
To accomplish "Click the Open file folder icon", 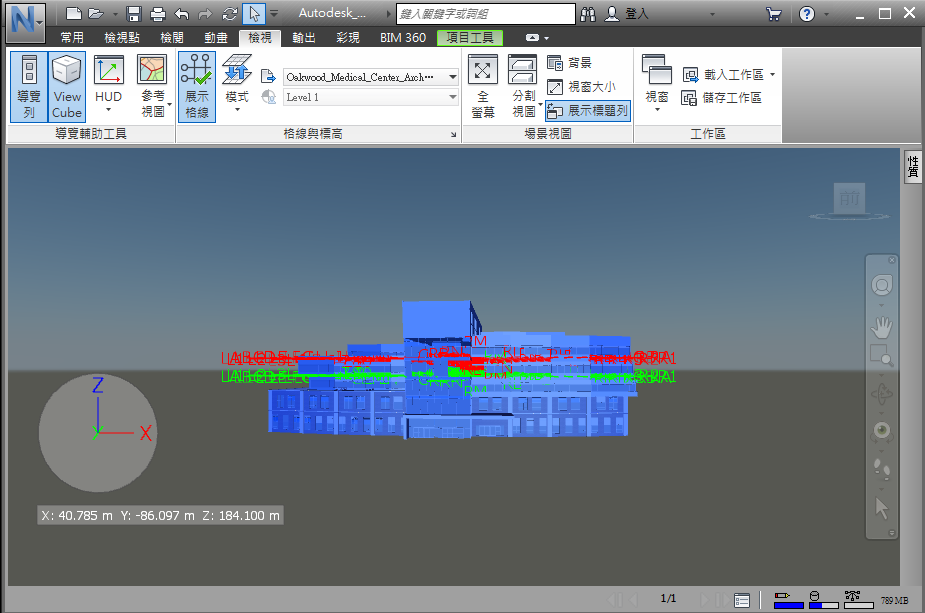I will [x=96, y=14].
